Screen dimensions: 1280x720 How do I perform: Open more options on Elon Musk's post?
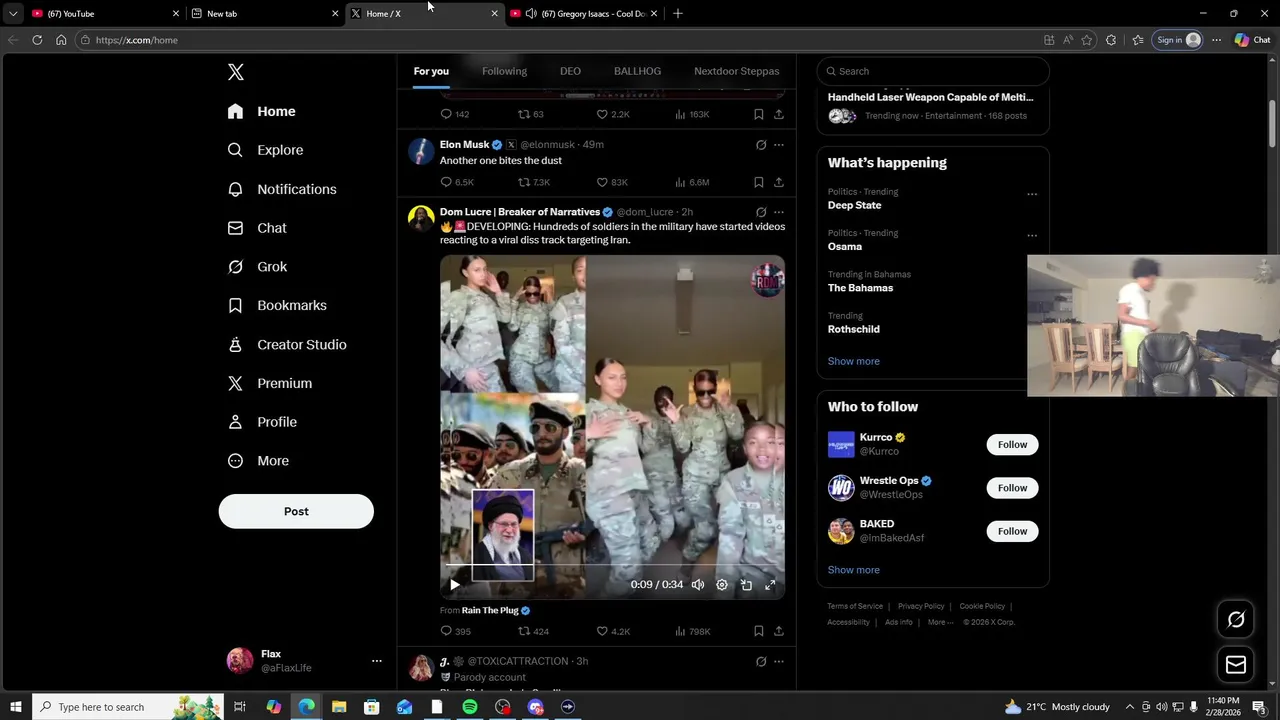pyautogui.click(x=779, y=145)
